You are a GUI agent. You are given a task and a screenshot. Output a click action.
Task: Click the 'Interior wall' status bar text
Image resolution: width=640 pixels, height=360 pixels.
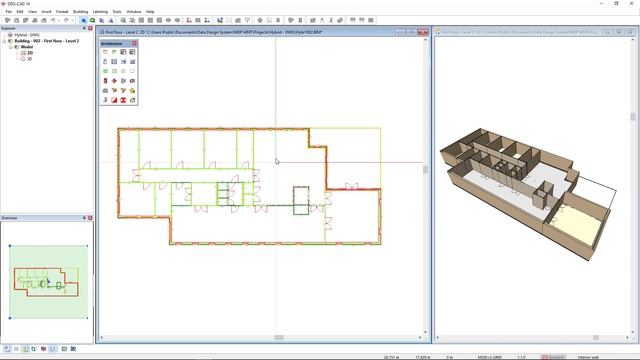coord(588,357)
